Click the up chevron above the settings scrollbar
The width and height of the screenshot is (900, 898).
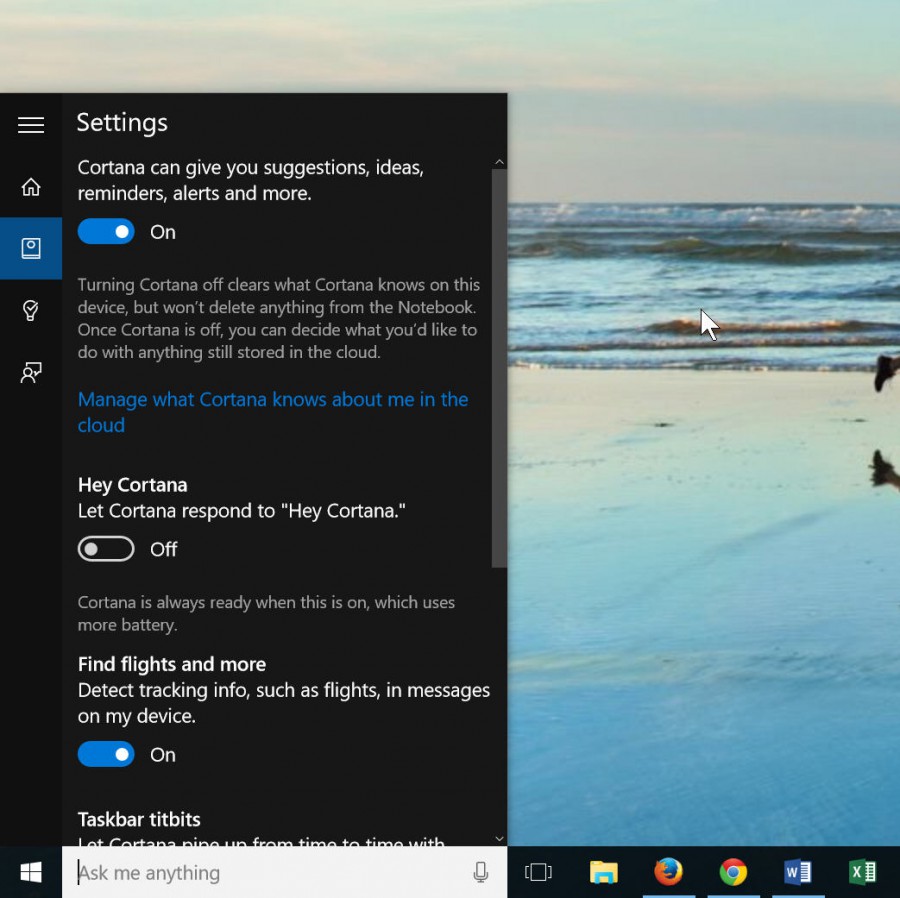pos(498,160)
